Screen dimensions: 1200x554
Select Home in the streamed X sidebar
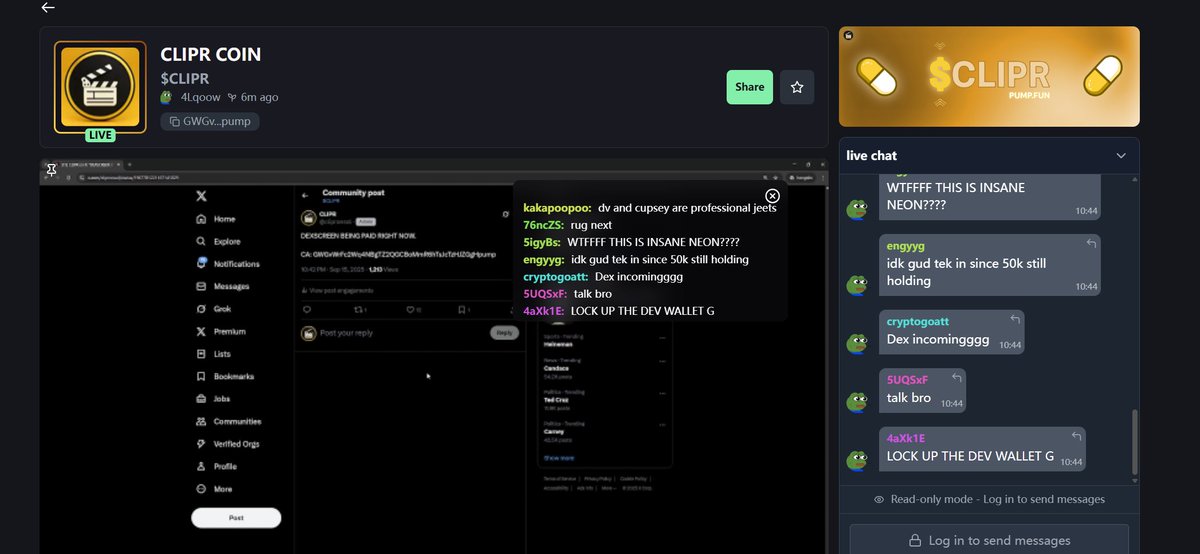coord(217,219)
